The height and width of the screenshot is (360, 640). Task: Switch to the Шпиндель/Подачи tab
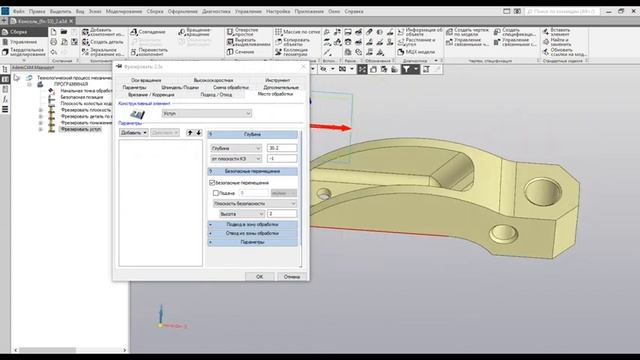[x=180, y=87]
